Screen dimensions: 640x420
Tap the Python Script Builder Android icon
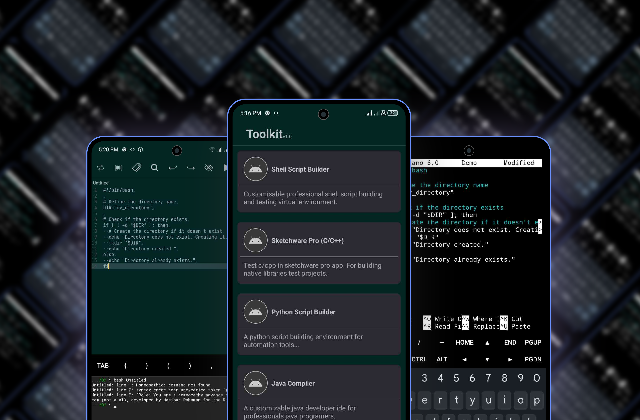(x=256, y=311)
